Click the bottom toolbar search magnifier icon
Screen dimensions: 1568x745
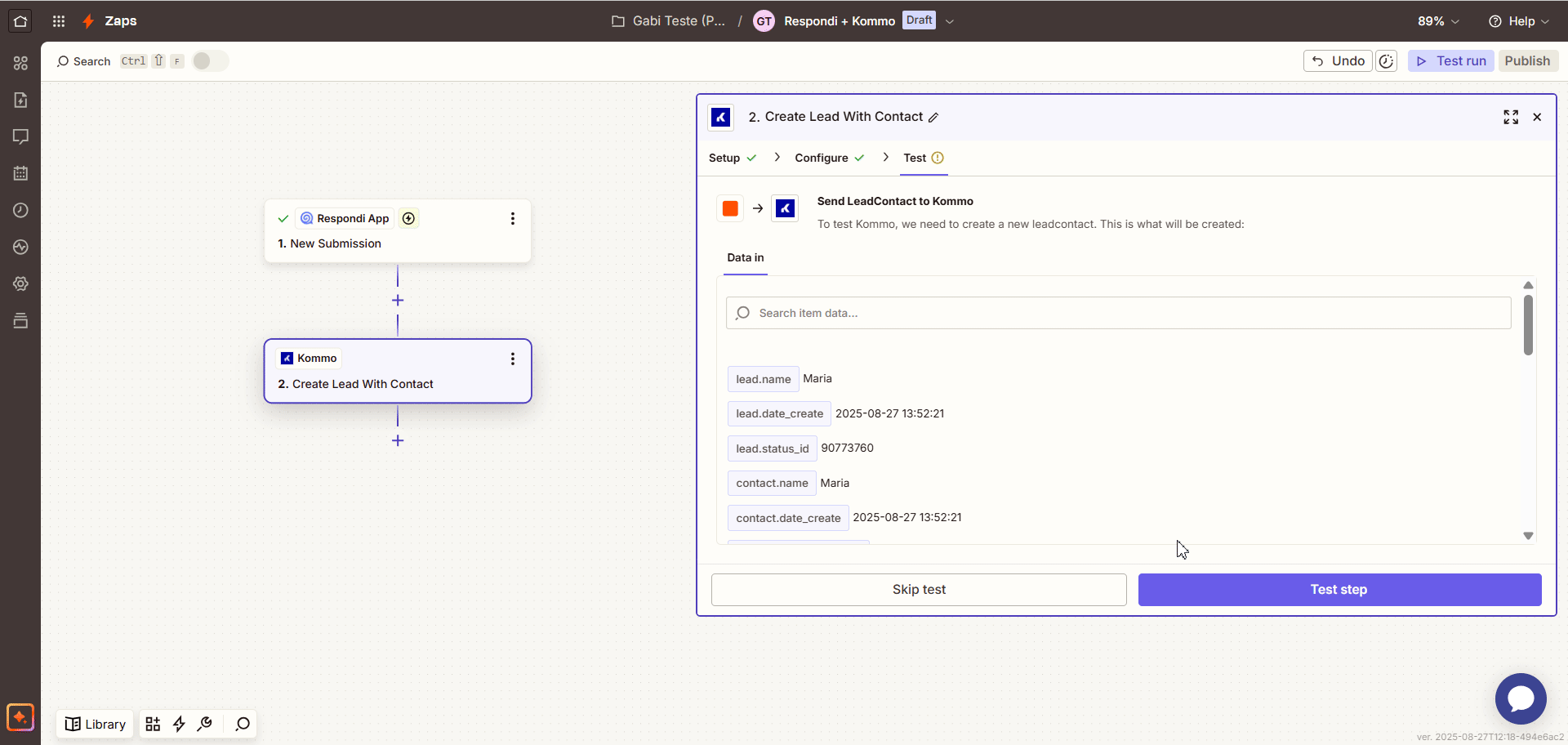pyautogui.click(x=243, y=724)
